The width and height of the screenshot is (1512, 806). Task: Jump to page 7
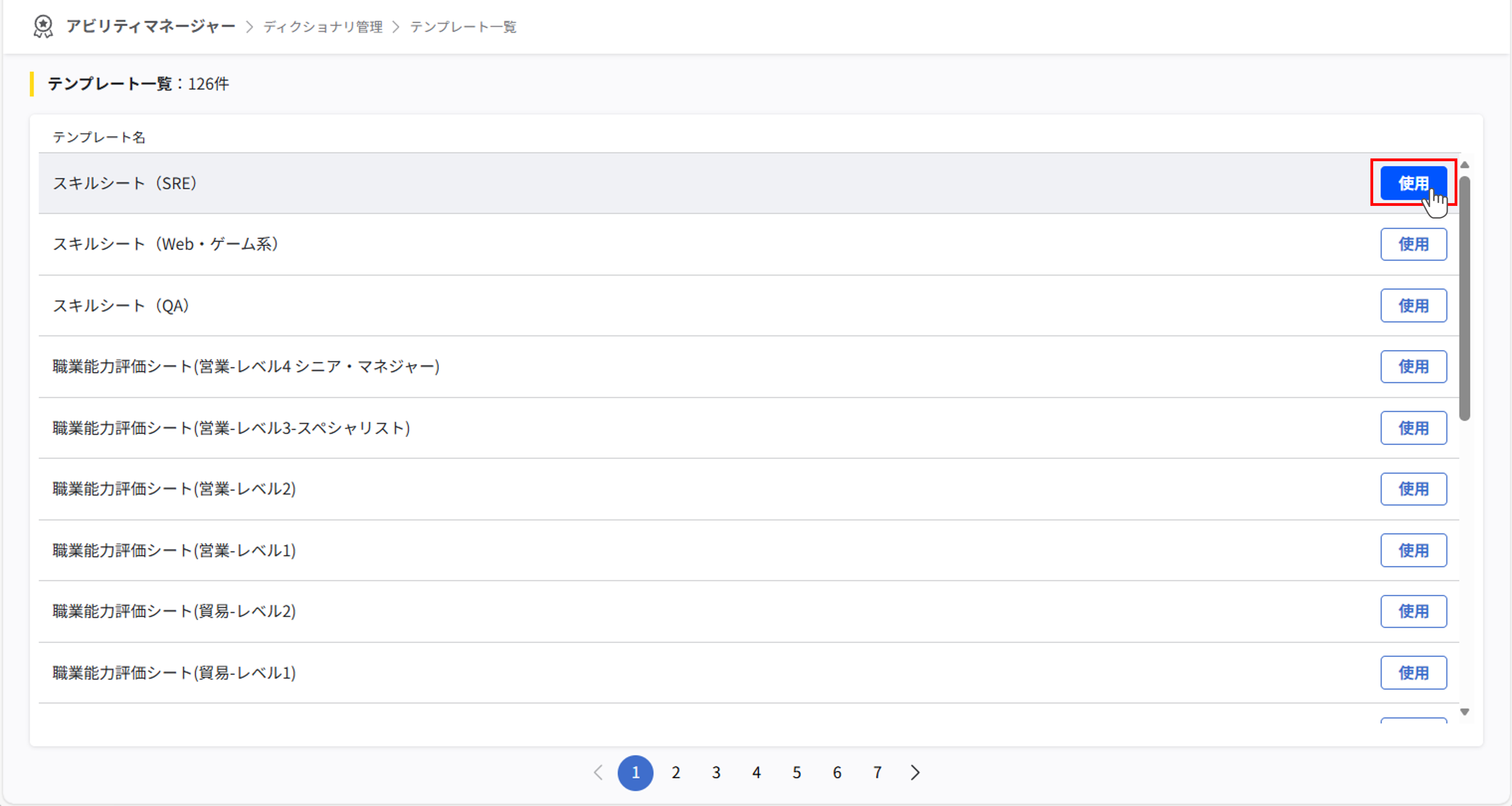(877, 773)
